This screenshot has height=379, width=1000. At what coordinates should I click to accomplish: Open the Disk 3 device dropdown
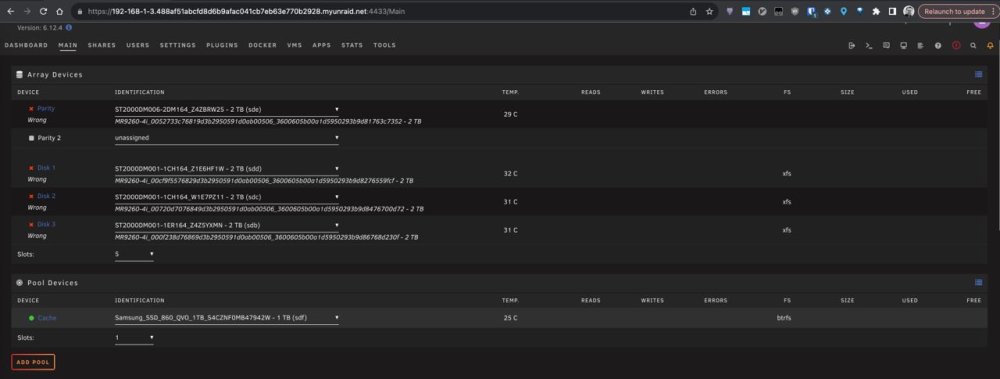click(x=226, y=225)
